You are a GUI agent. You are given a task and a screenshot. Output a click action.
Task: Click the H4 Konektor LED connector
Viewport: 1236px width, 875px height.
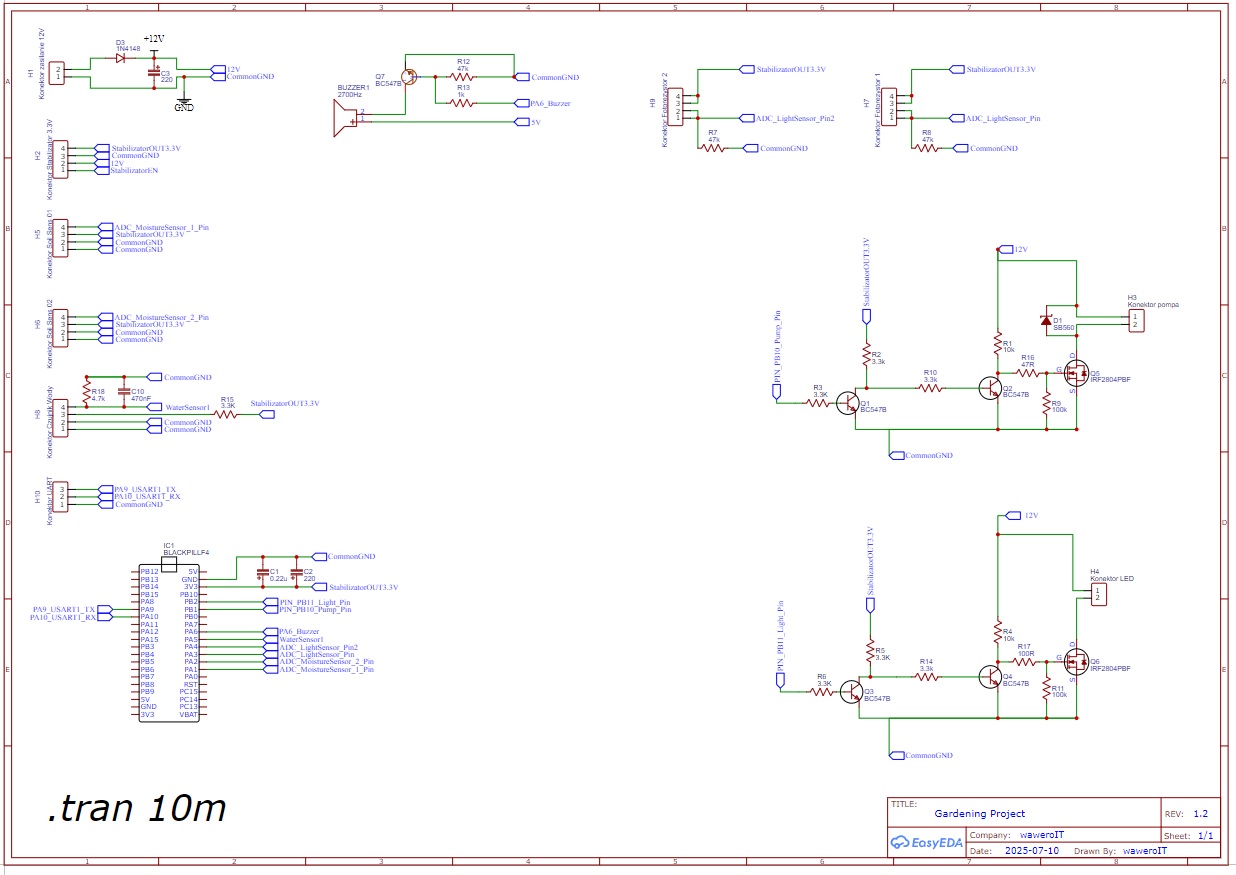(x=1098, y=594)
